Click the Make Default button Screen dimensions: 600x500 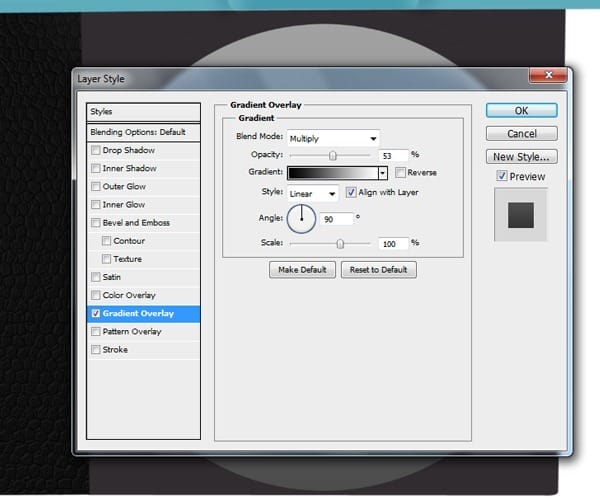[302, 270]
